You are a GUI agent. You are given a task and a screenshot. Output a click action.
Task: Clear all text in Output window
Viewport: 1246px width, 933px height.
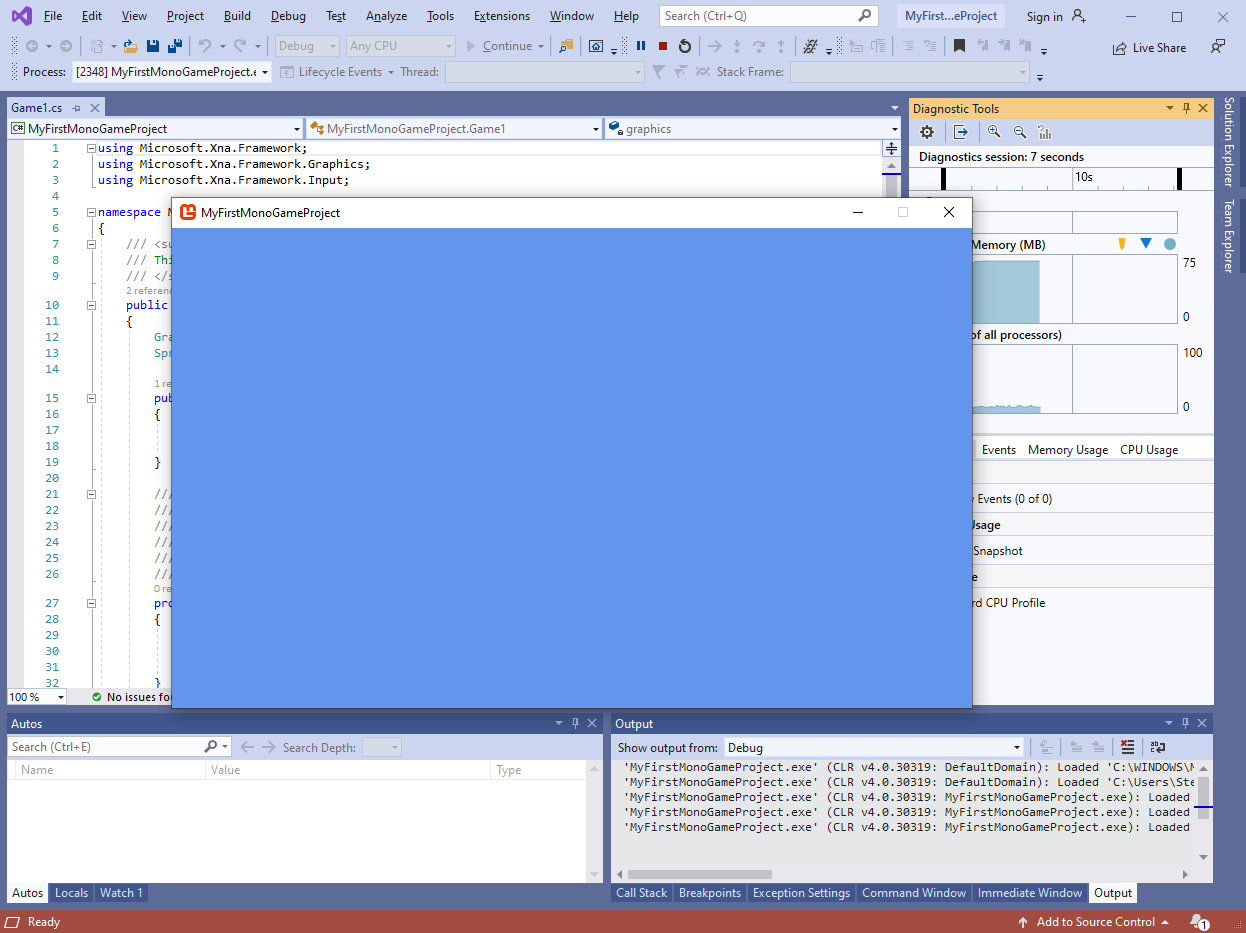tap(1128, 747)
